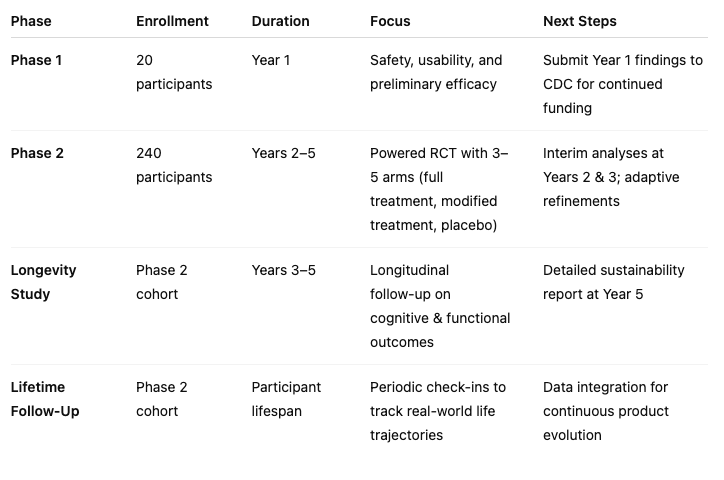Click Detailed sustainability report at Year 5
This screenshot has width=724, height=480.
614,282
